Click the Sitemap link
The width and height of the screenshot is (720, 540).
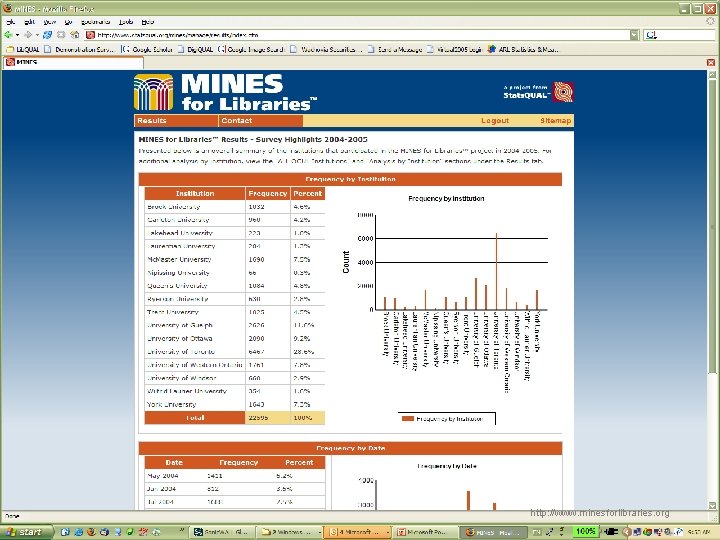pyautogui.click(x=556, y=121)
